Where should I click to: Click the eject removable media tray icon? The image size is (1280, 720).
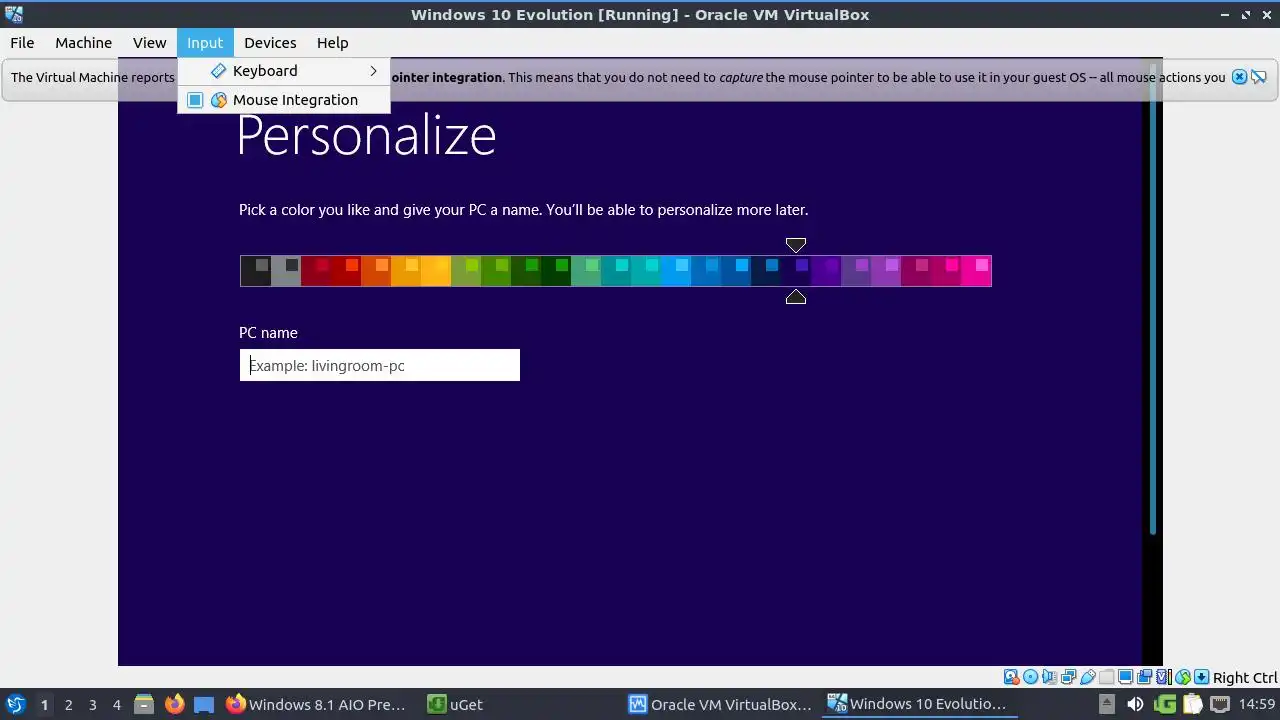(x=1107, y=704)
